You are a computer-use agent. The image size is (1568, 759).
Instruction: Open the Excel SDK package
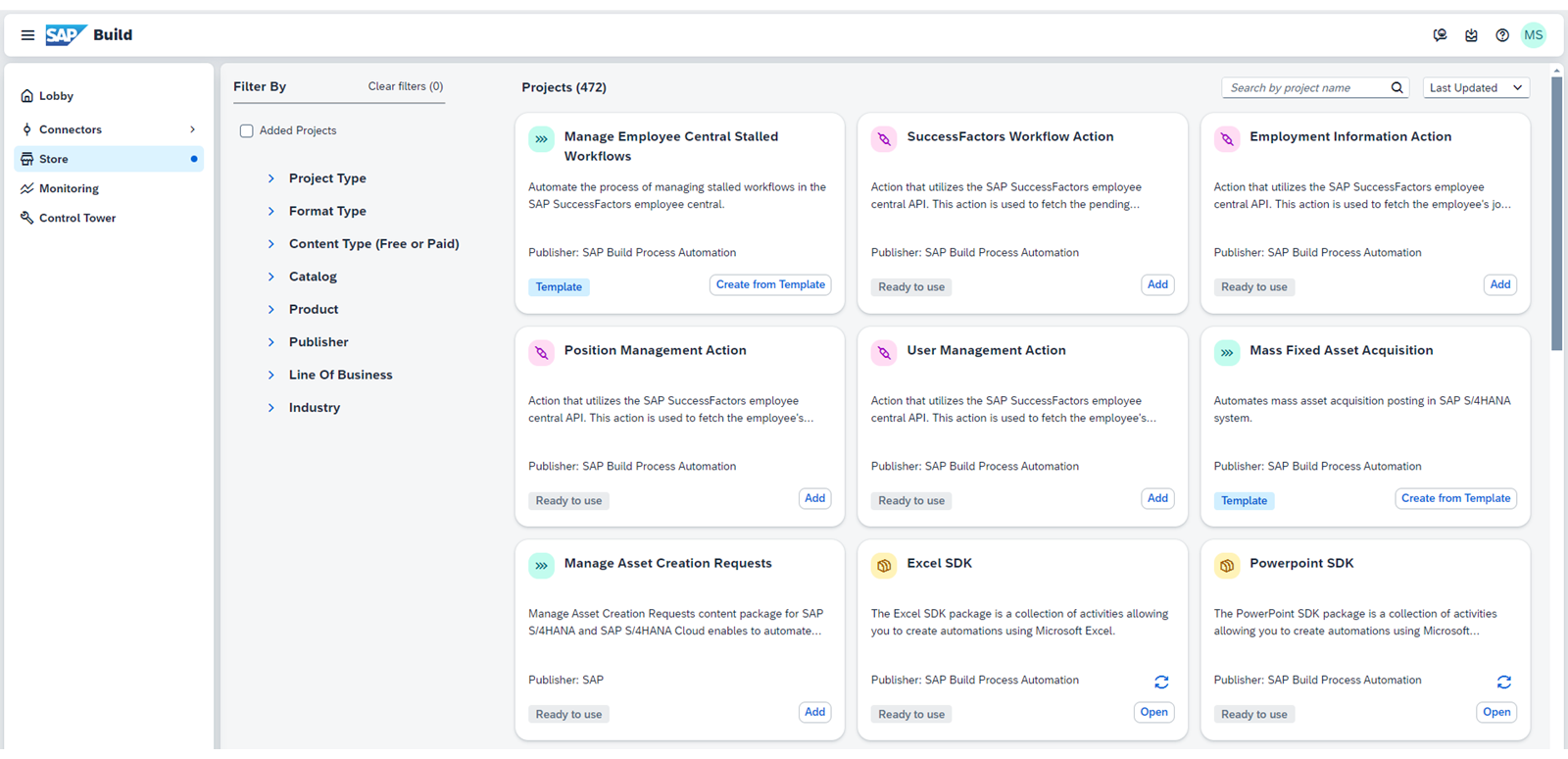tap(1153, 712)
